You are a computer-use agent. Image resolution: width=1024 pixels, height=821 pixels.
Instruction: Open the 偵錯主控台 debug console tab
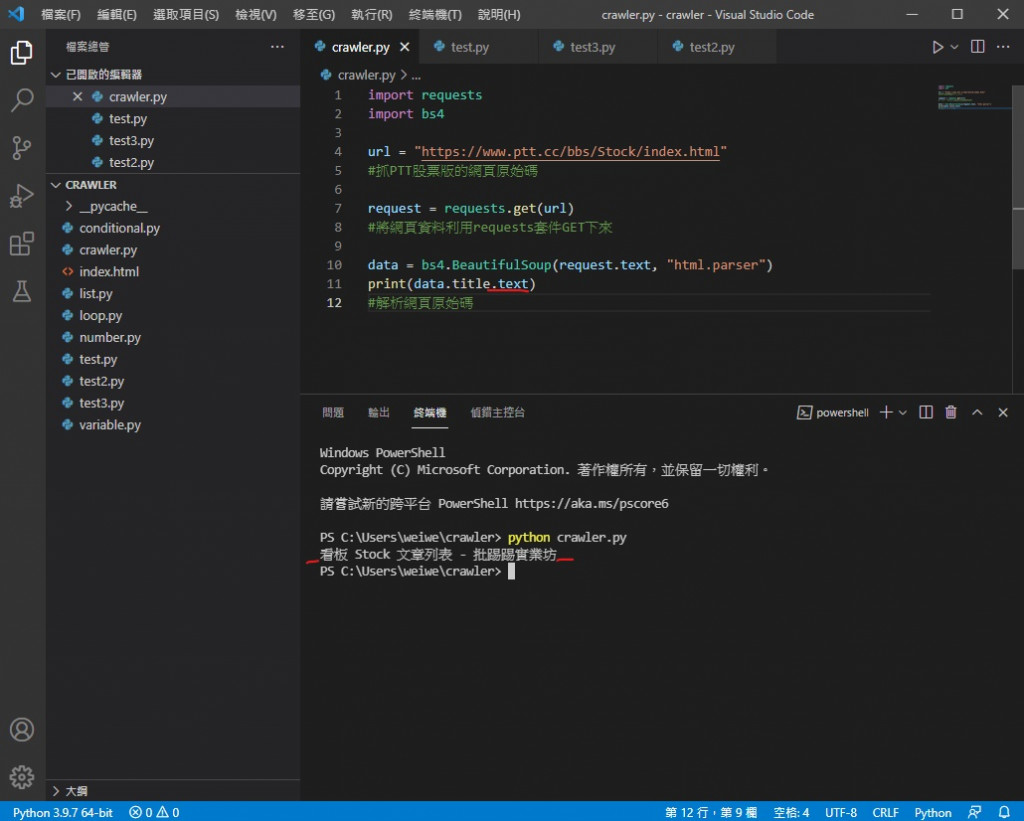tap(498, 412)
